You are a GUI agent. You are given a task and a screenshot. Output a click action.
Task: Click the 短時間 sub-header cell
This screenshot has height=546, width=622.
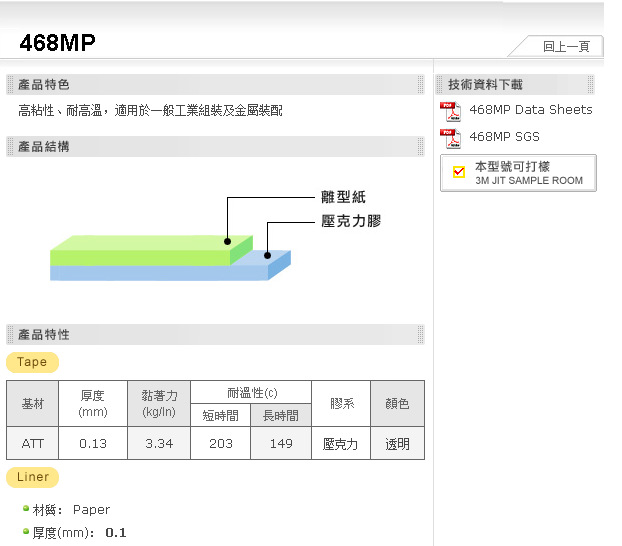221,415
